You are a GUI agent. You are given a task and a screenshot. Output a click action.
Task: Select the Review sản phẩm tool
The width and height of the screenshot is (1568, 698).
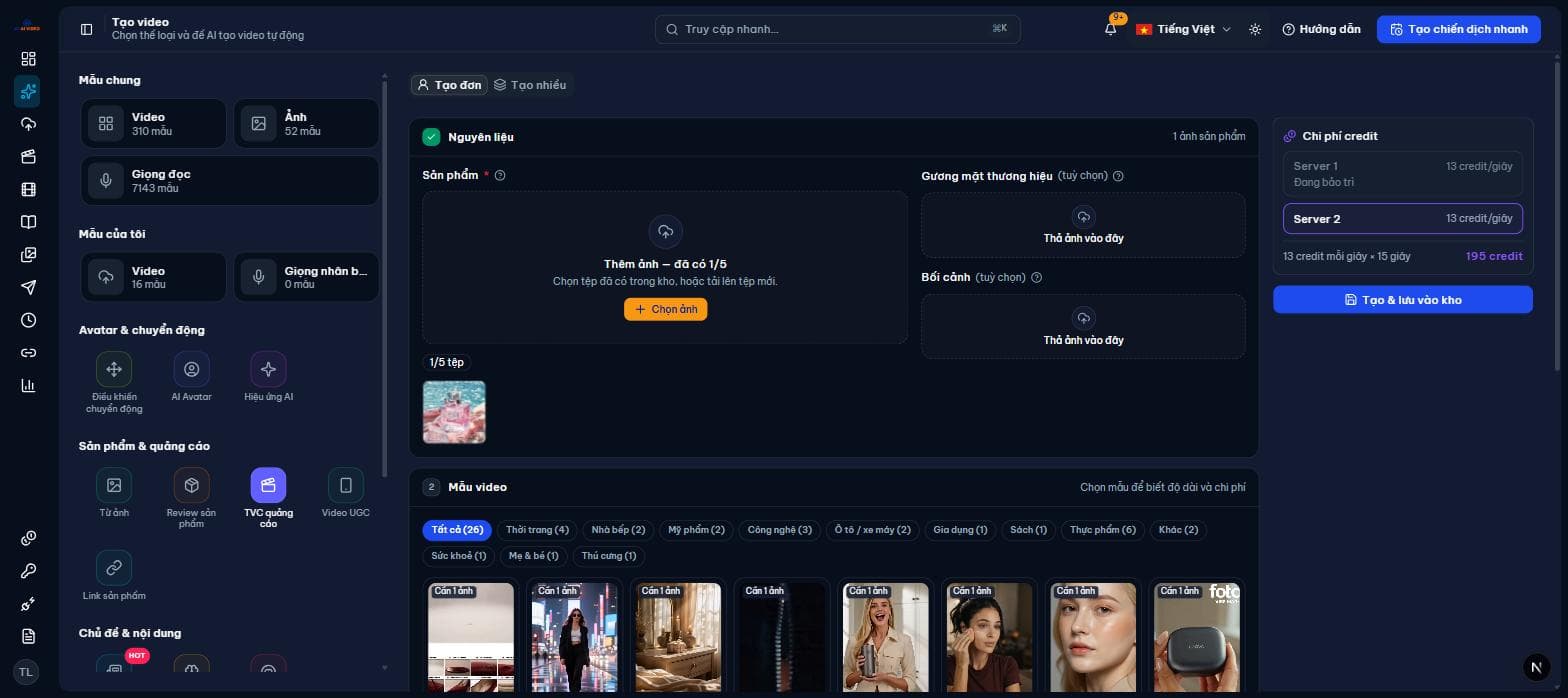191,499
